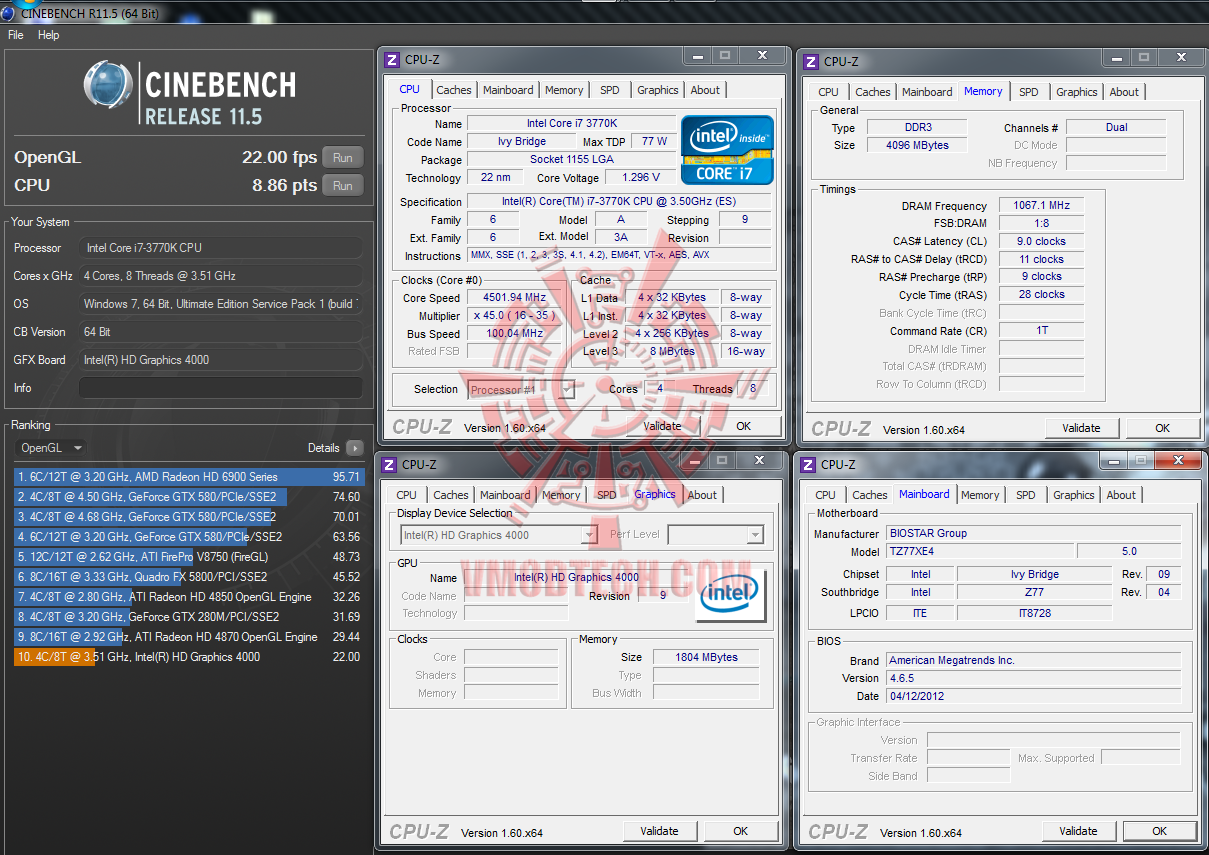Click the Info input field in Your System
This screenshot has width=1209, height=855.
click(220, 388)
